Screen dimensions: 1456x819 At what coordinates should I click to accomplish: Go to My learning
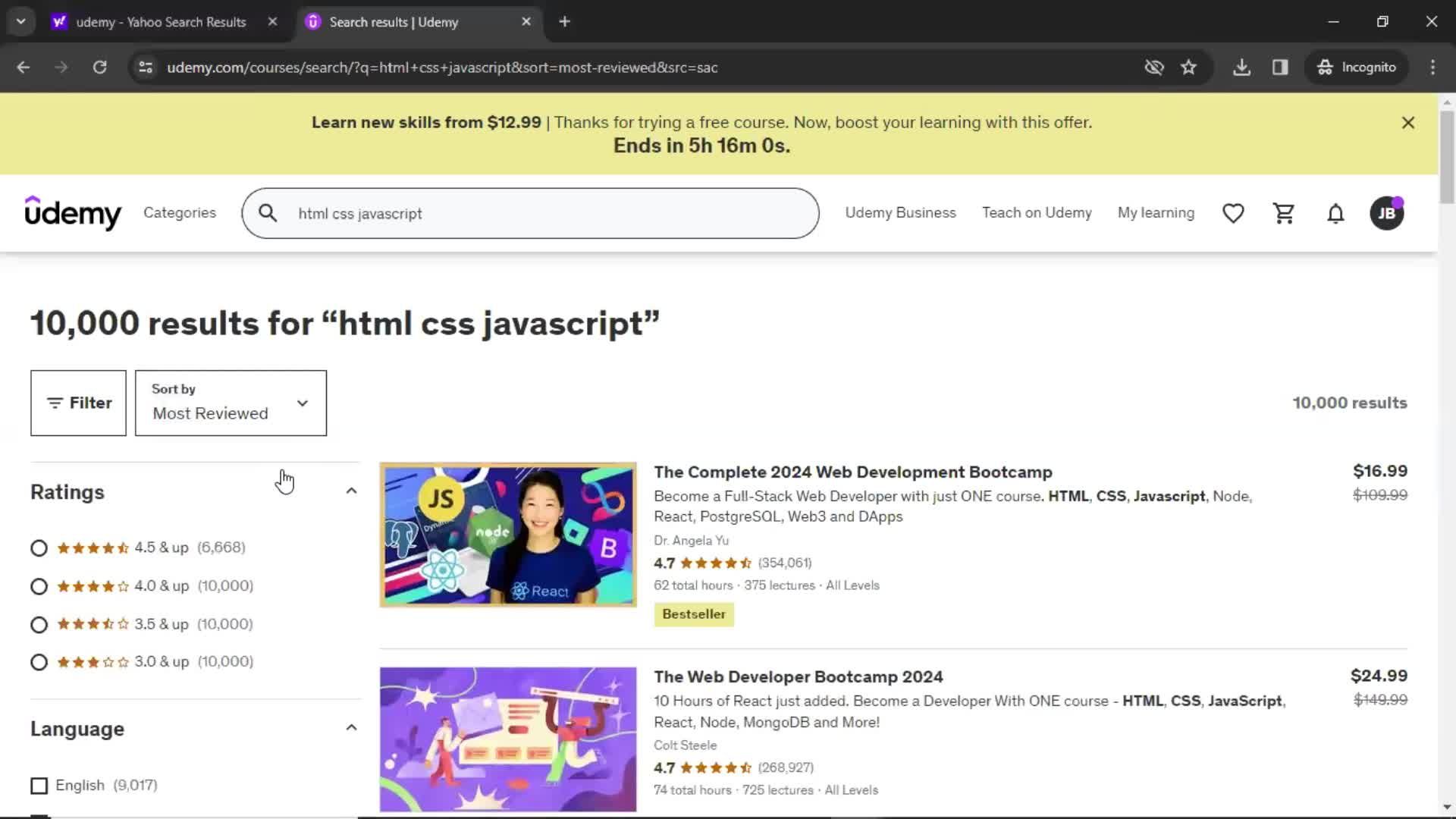(x=1156, y=213)
